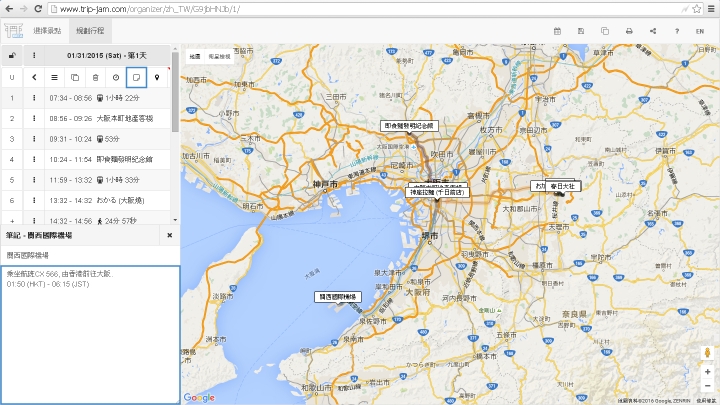
Task: Open three-dot menu for row 2
Action: (34, 118)
